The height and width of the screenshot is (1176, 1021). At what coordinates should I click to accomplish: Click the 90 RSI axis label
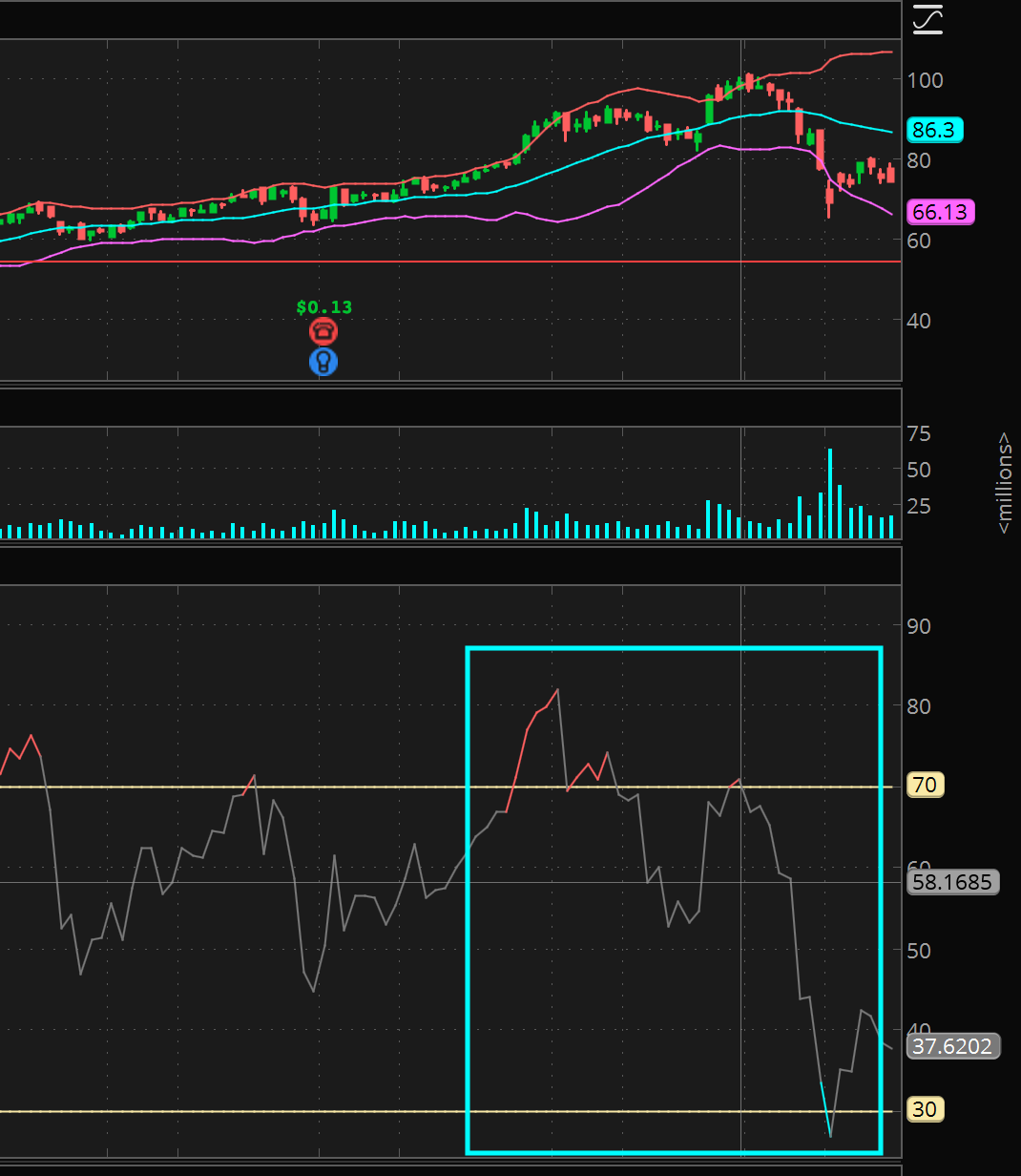(x=920, y=626)
